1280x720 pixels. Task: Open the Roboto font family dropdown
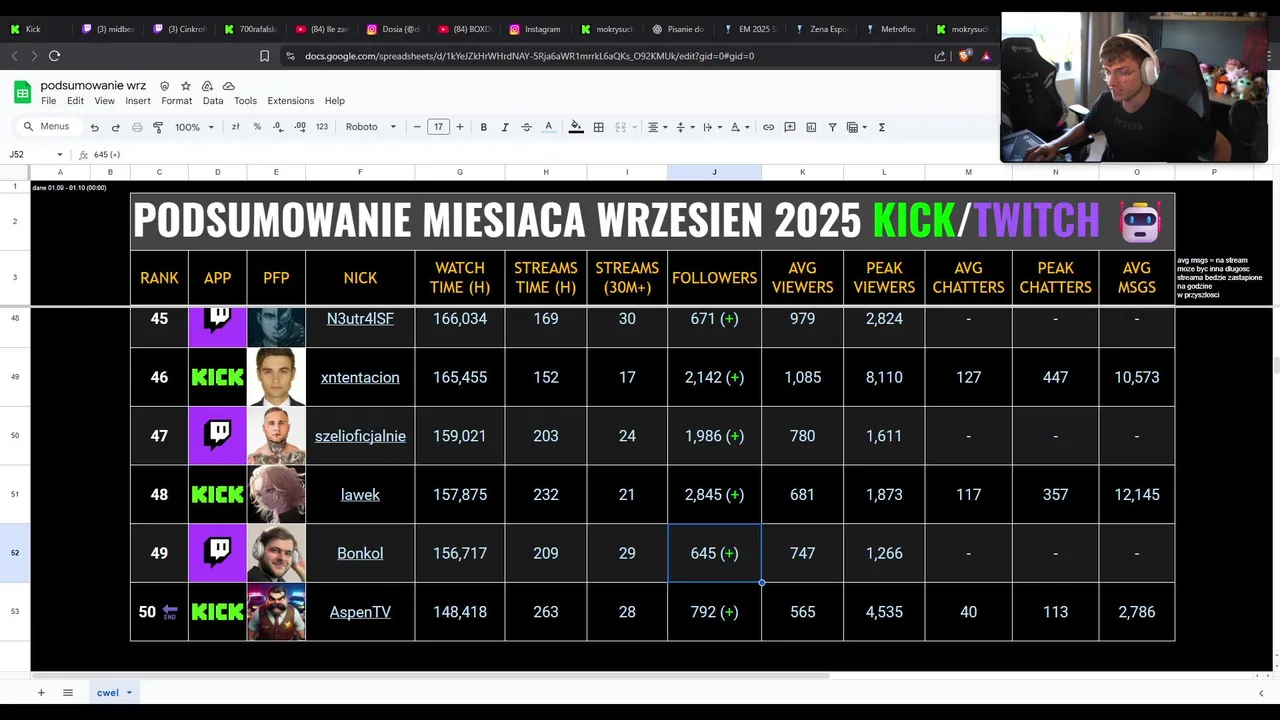click(x=371, y=127)
